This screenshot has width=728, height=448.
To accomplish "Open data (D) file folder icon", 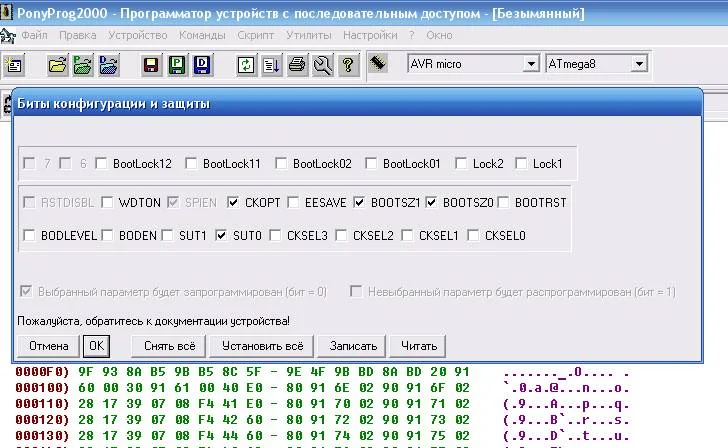I will click(x=109, y=65).
